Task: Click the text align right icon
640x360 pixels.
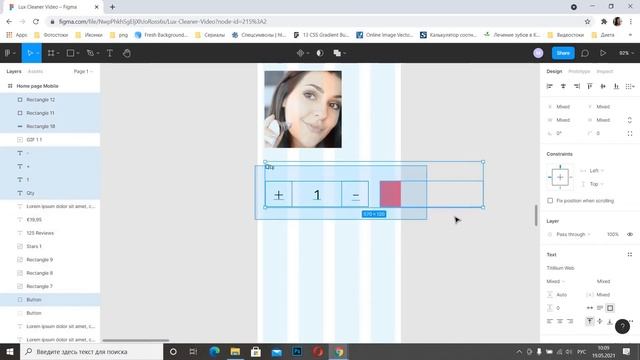Action: coord(570,322)
